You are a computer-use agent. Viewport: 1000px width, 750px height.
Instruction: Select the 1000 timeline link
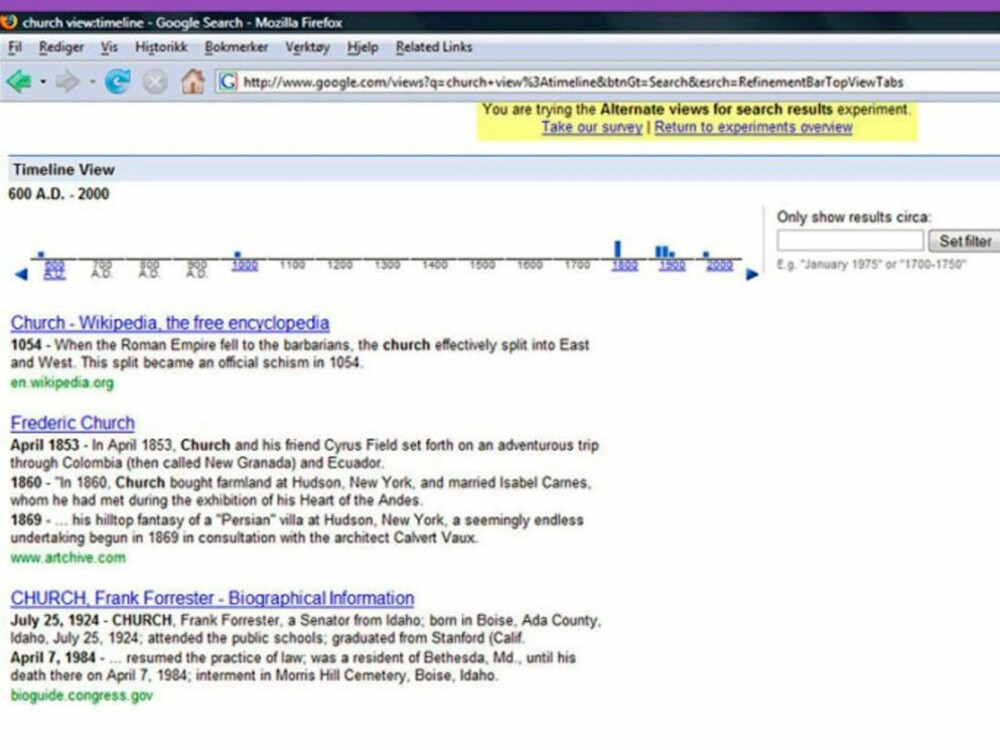click(245, 265)
